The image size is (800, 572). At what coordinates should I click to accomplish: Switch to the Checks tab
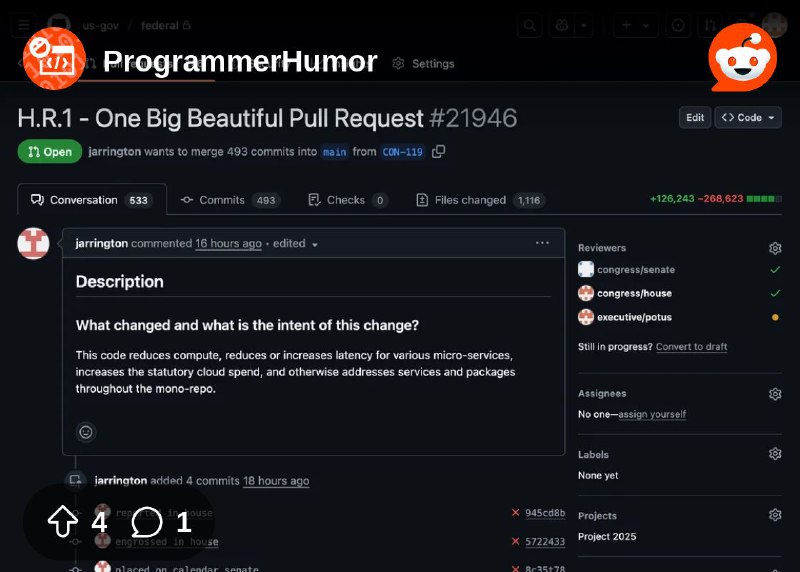[x=348, y=200]
